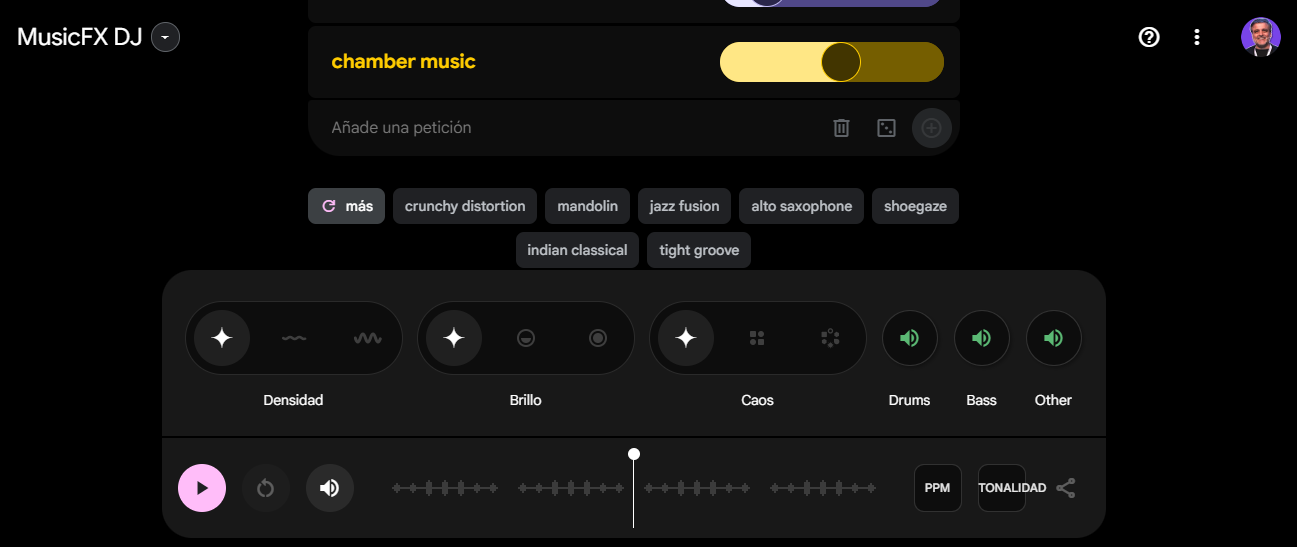This screenshot has width=1297, height=547.
Task: Select low density flat wave option
Action: [294, 338]
